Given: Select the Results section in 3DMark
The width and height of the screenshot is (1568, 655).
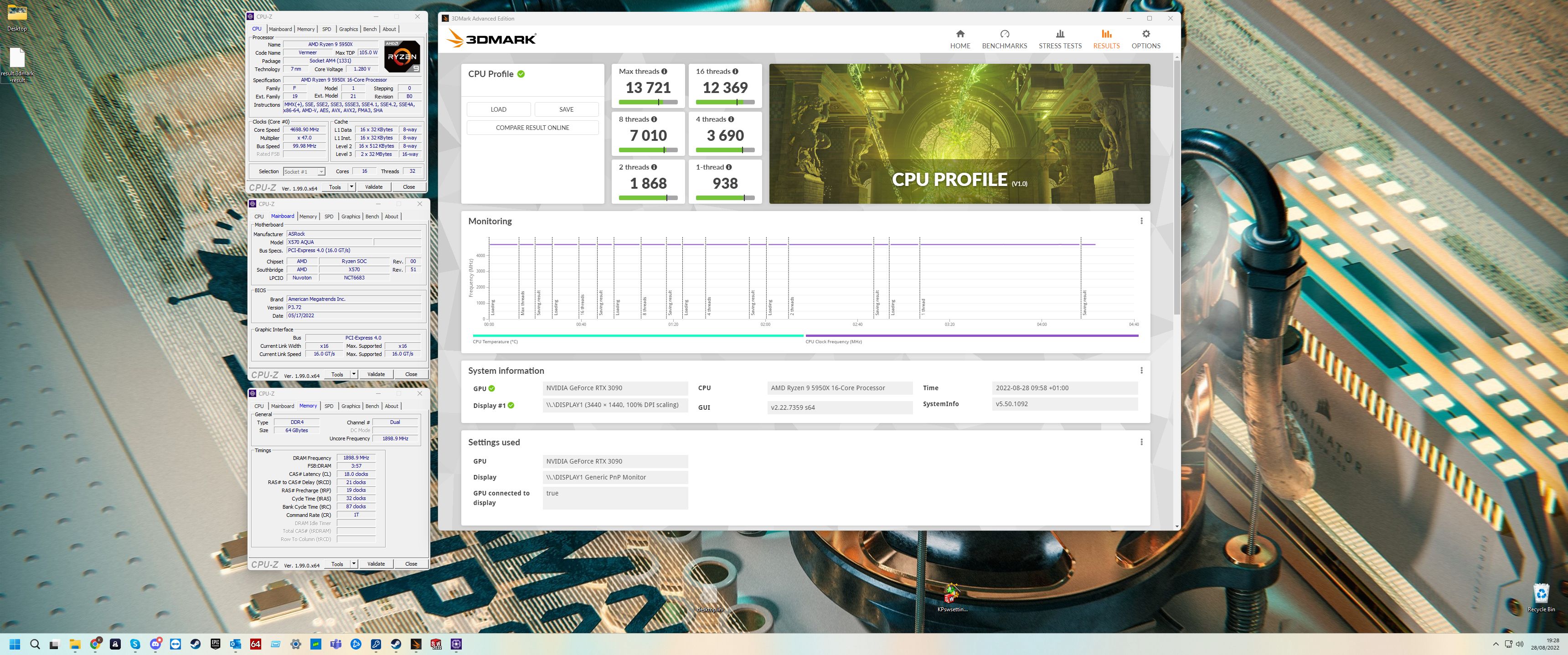Looking at the screenshot, I should point(1106,40).
